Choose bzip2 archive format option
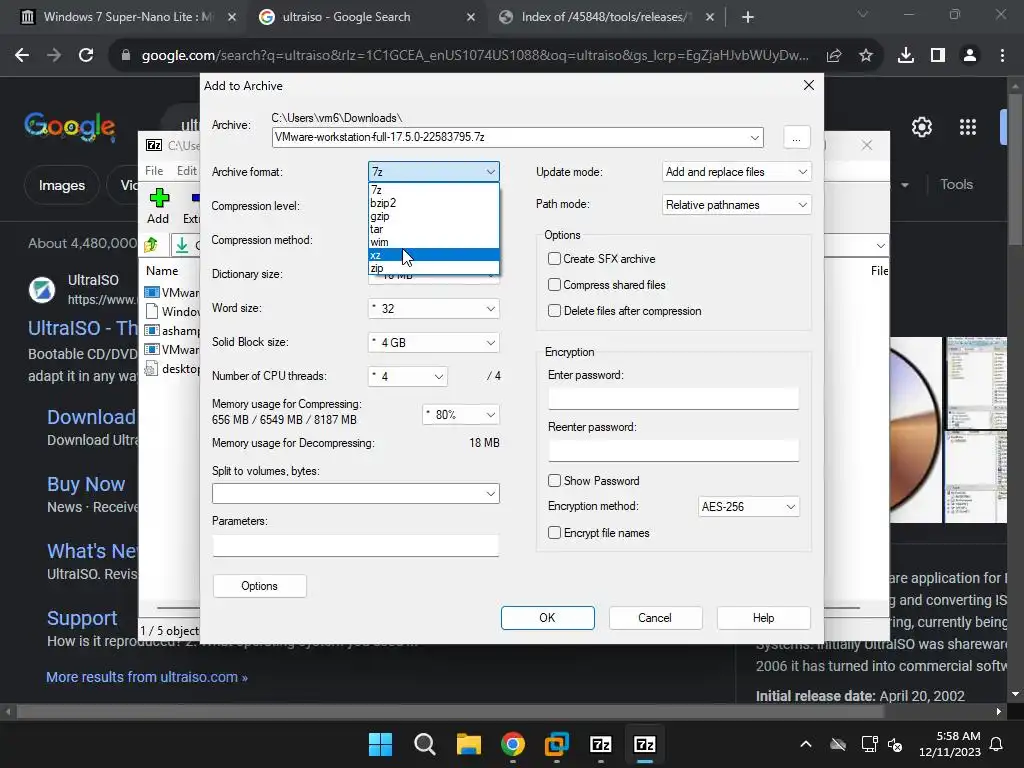The height and width of the screenshot is (768, 1024). 434,203
